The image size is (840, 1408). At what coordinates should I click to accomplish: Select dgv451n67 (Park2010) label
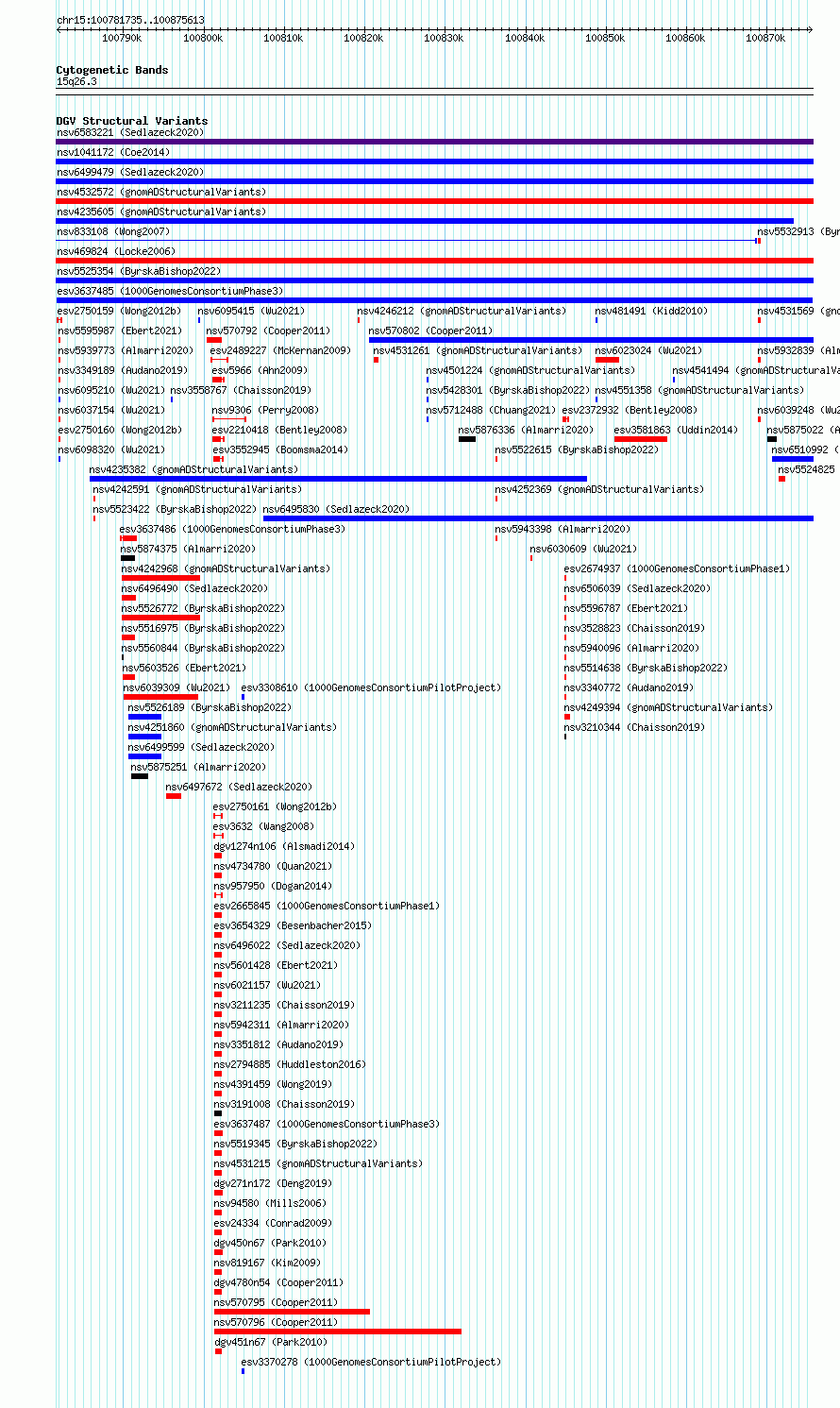point(270,1342)
